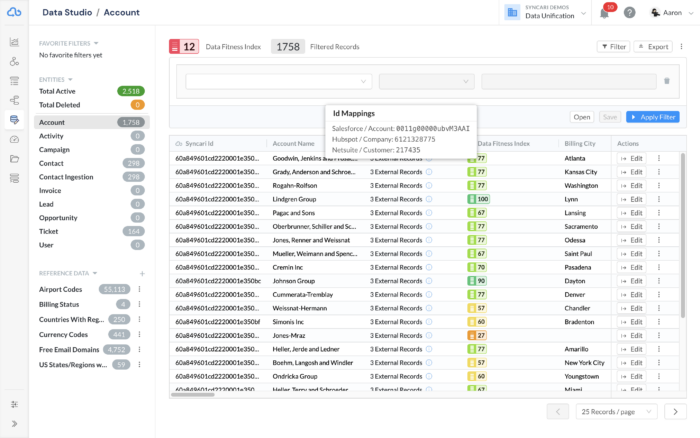Open the Data Unification instance dropdown

(546, 13)
